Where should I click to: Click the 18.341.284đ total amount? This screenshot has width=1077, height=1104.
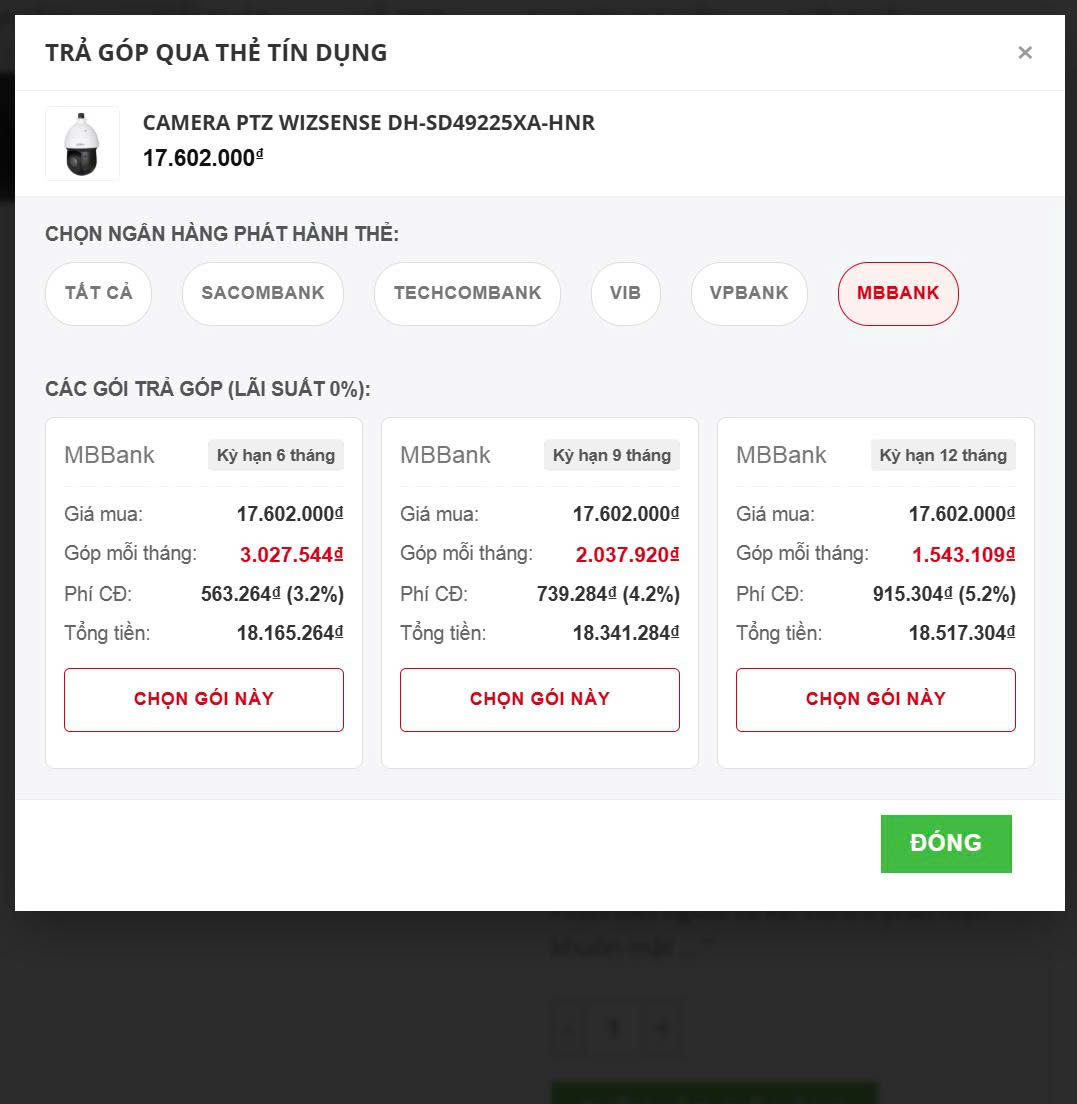[x=626, y=633]
